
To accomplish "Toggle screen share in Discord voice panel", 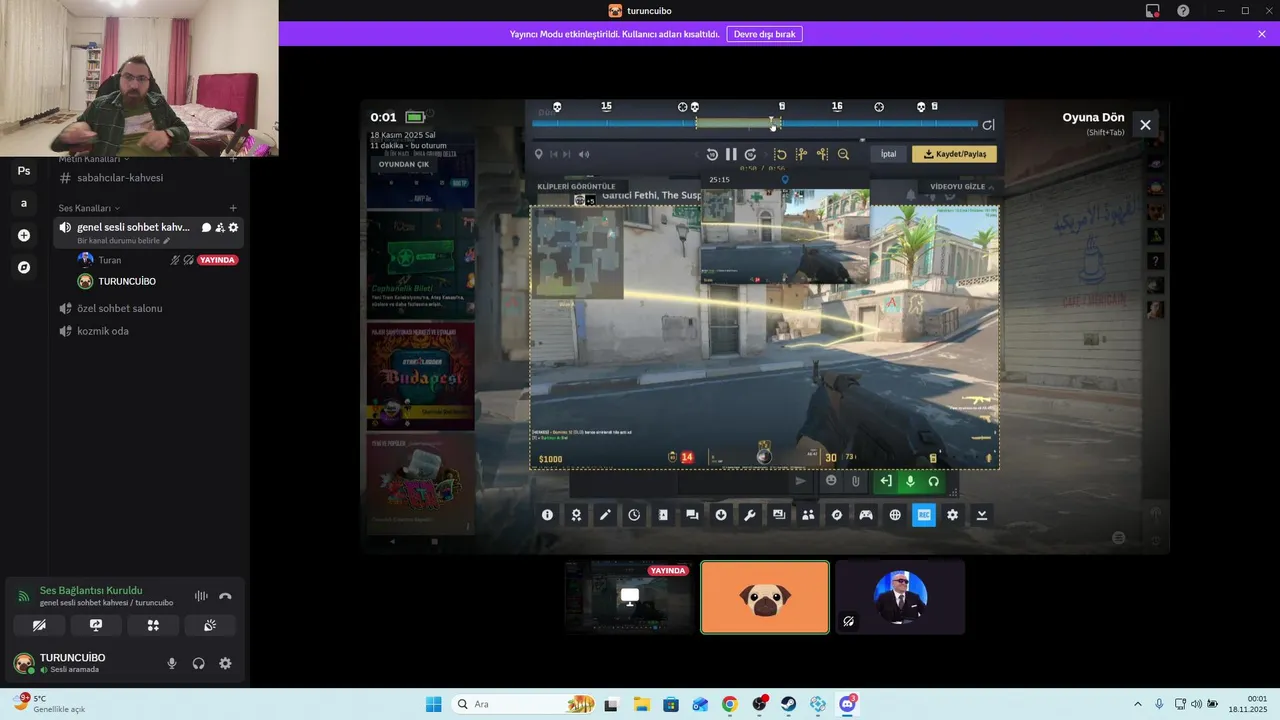I will click(96, 625).
